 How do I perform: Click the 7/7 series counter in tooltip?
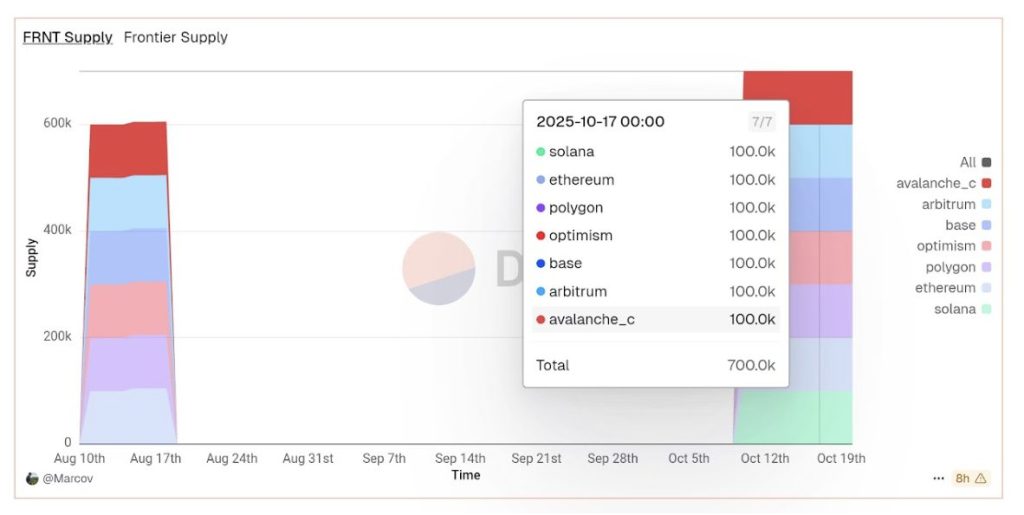point(761,122)
